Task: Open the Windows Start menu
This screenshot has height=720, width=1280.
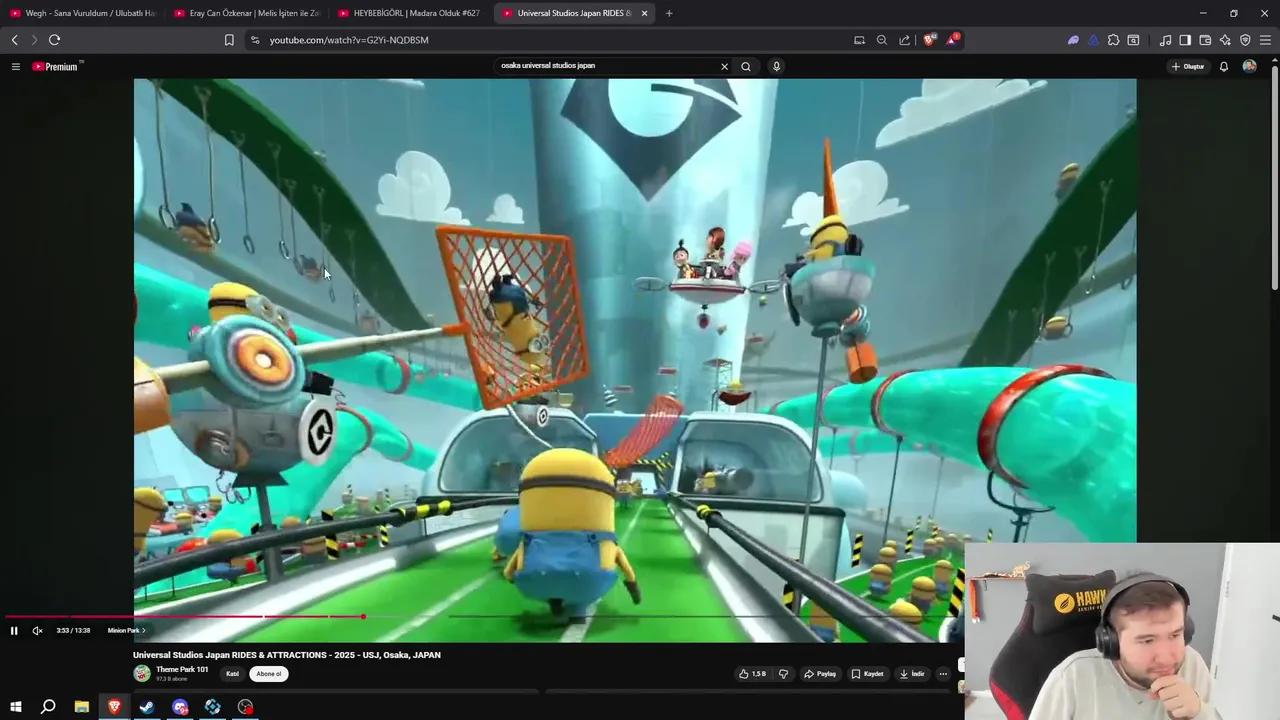Action: pos(15,707)
